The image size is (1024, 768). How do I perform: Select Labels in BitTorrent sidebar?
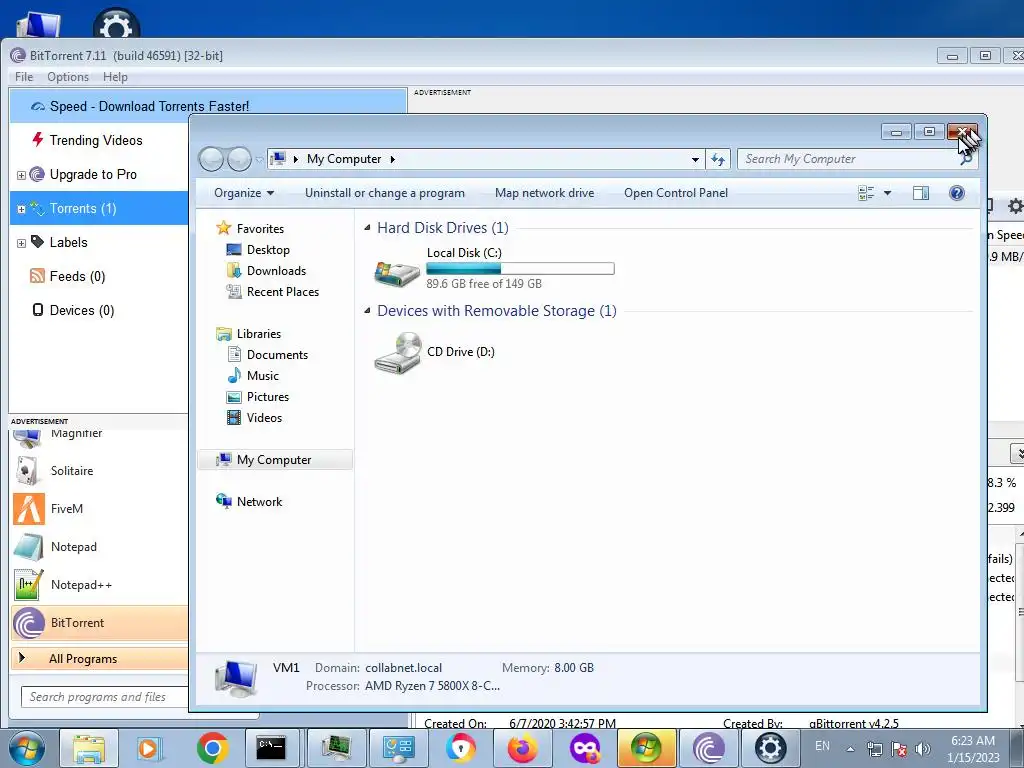pos(69,242)
